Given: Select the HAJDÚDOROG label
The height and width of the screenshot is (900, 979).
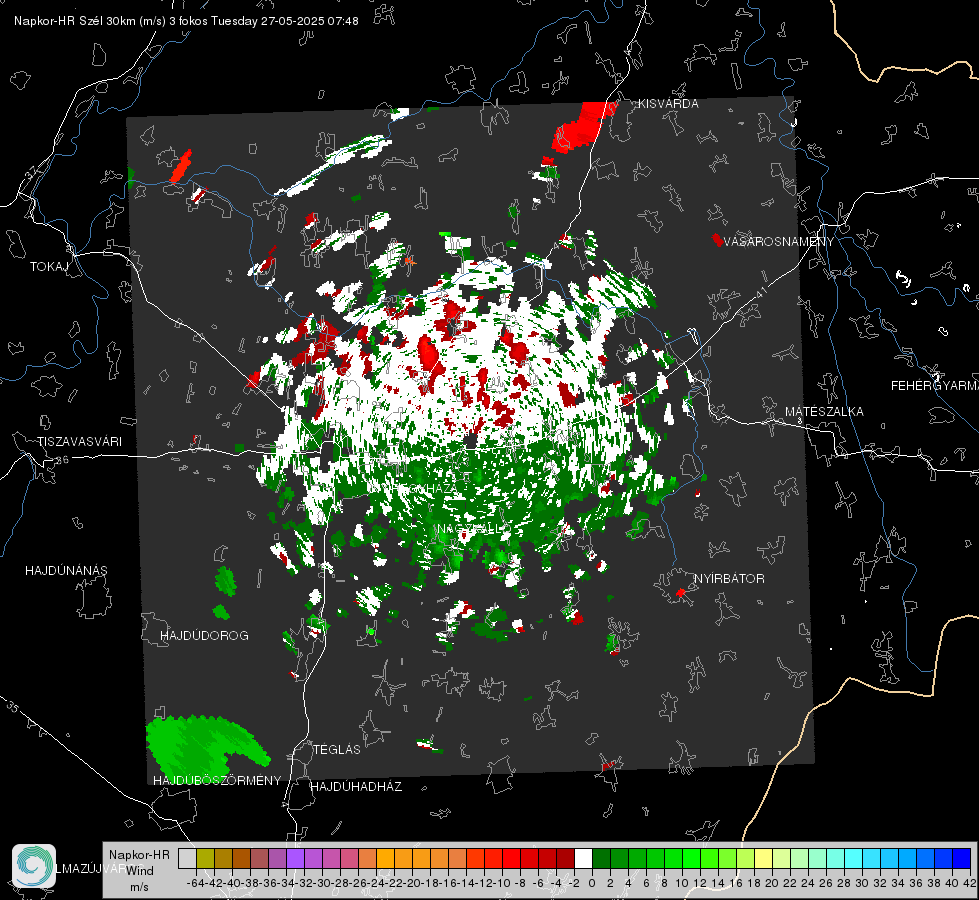Looking at the screenshot, I should [204, 636].
